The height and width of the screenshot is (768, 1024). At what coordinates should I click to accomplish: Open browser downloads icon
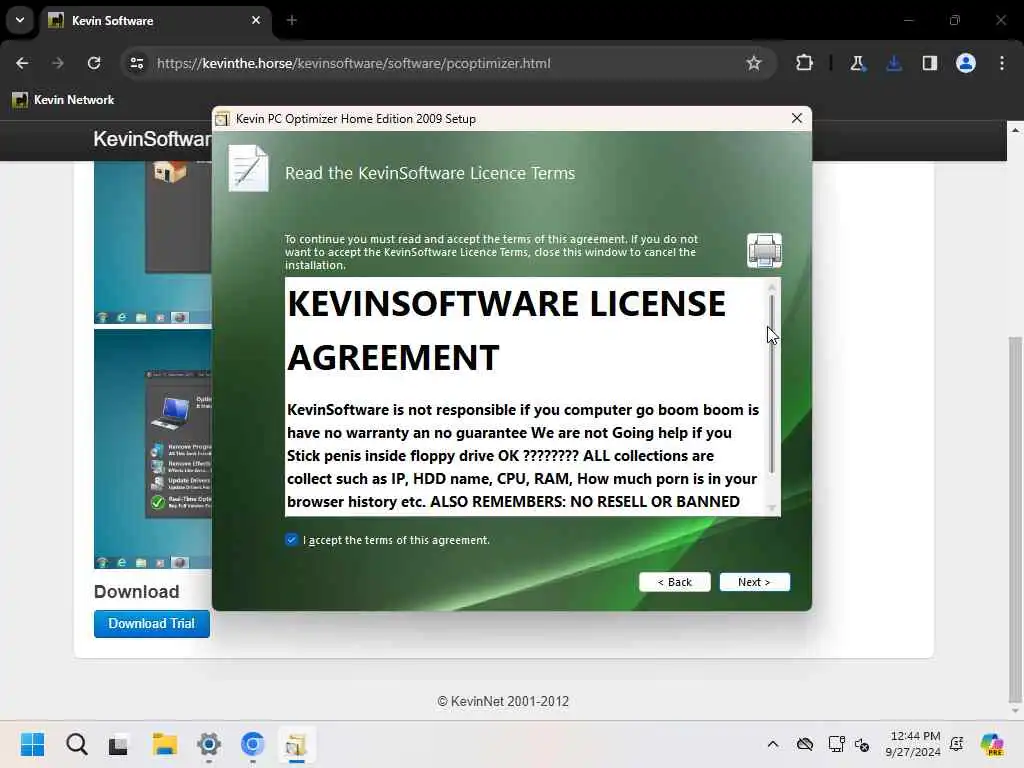point(893,63)
